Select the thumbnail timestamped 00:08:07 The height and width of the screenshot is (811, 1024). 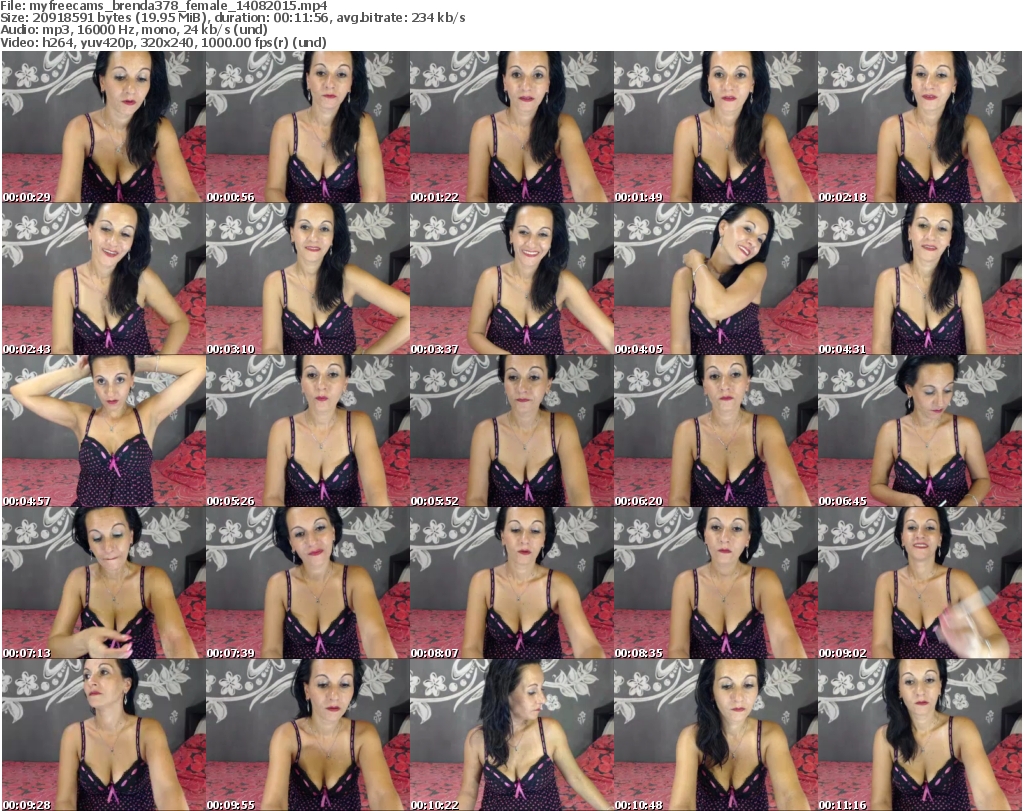point(511,582)
